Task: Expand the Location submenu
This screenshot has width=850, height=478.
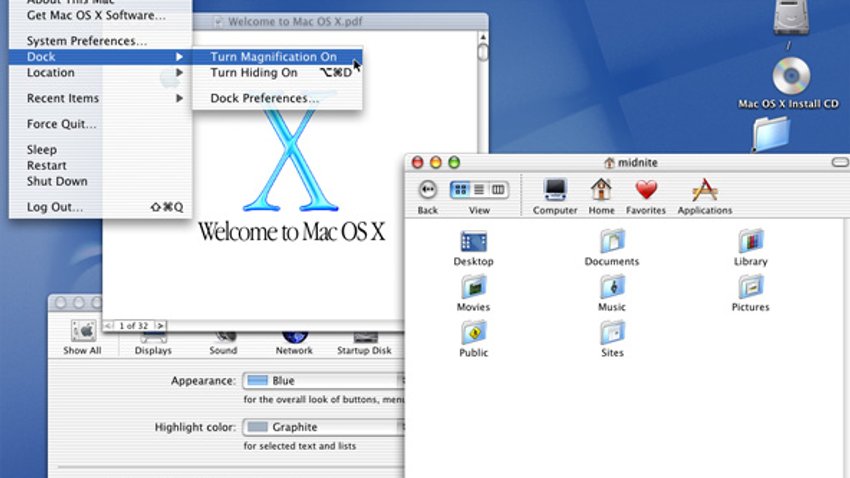Action: (x=101, y=73)
